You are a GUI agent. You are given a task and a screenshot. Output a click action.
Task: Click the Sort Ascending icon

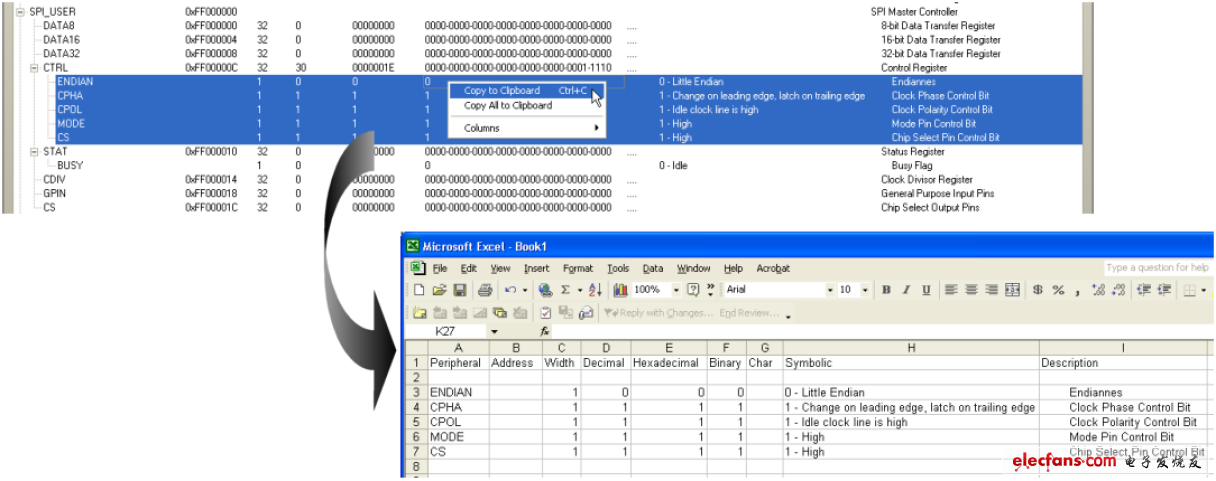pyautogui.click(x=594, y=290)
